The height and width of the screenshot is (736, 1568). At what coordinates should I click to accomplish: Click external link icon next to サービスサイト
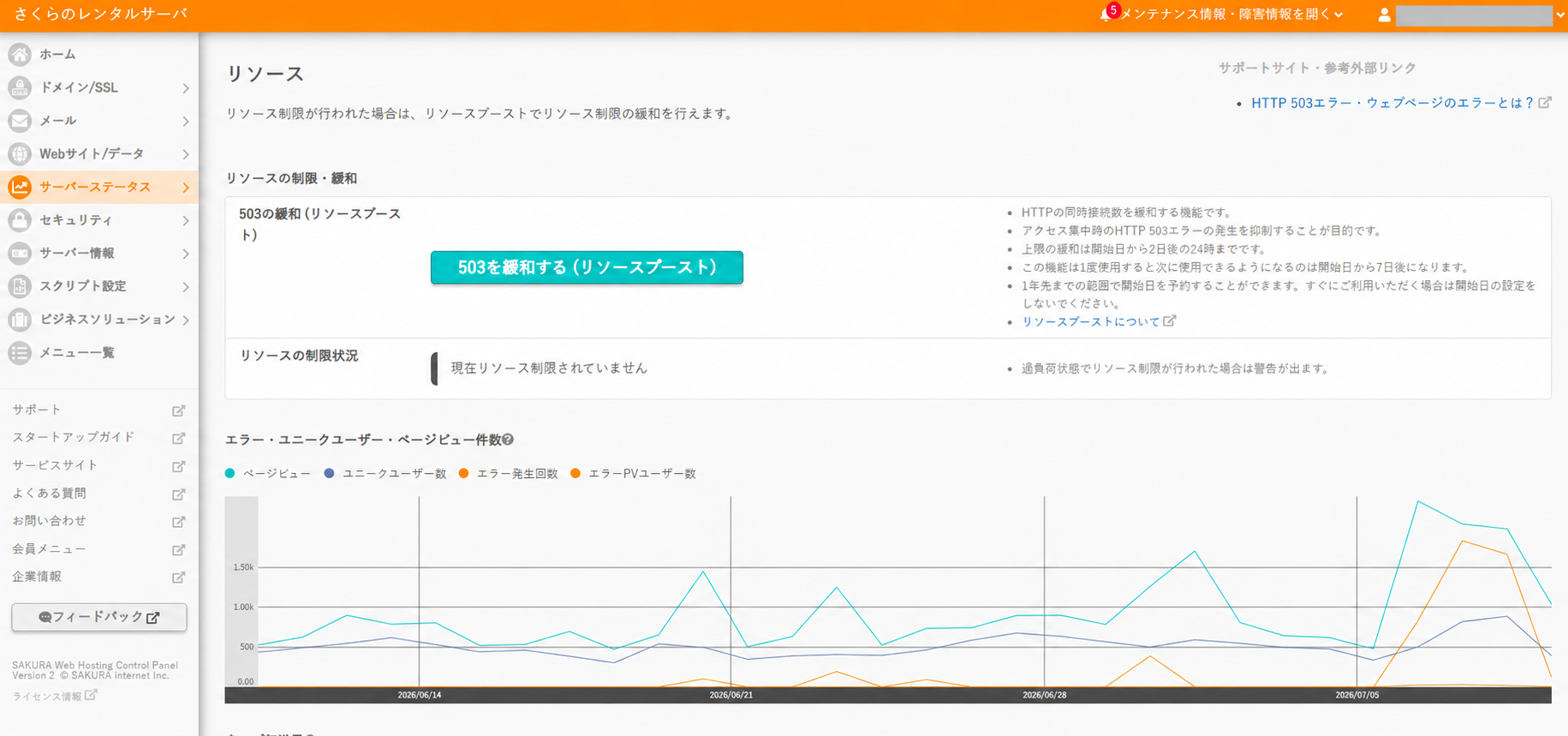click(x=178, y=466)
